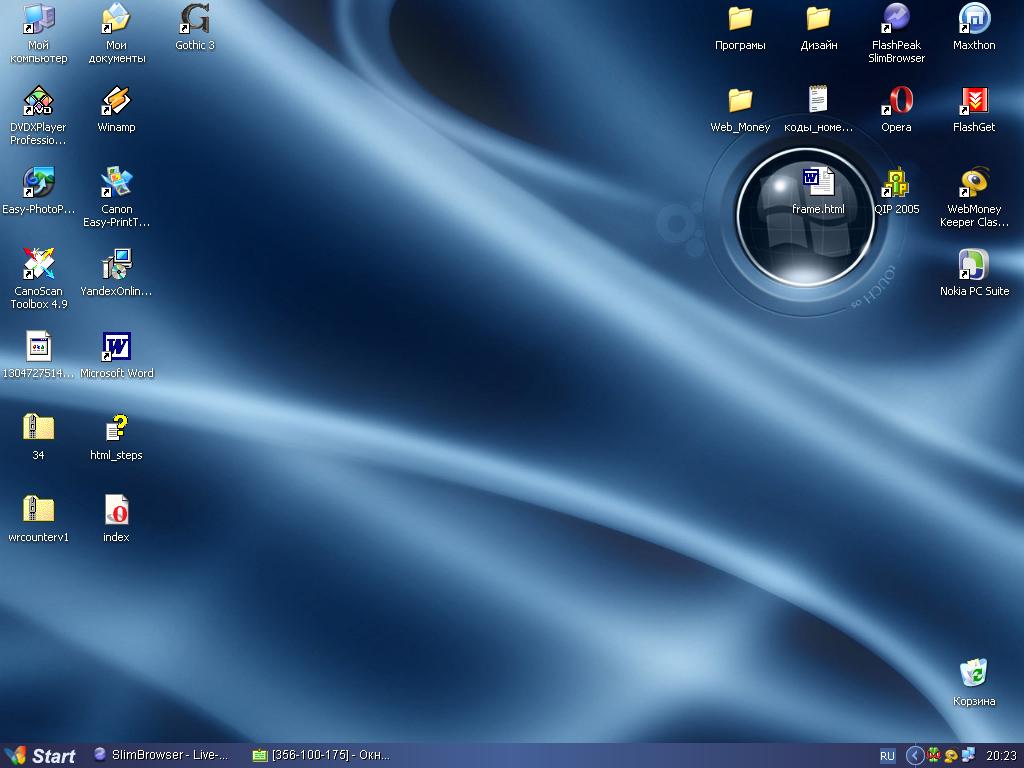Screen dimensions: 1024x768
Task: Open the Winamp desktop shortcut
Action: (x=116, y=101)
